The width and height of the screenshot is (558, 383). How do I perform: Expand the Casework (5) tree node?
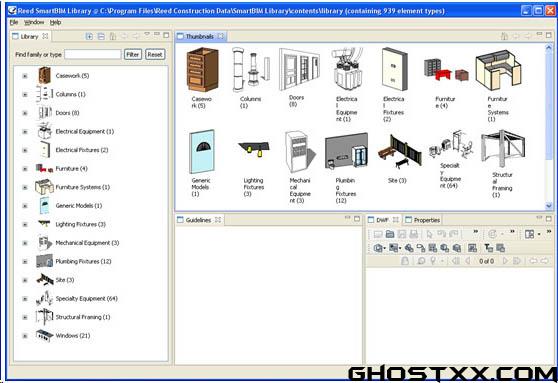(25, 76)
